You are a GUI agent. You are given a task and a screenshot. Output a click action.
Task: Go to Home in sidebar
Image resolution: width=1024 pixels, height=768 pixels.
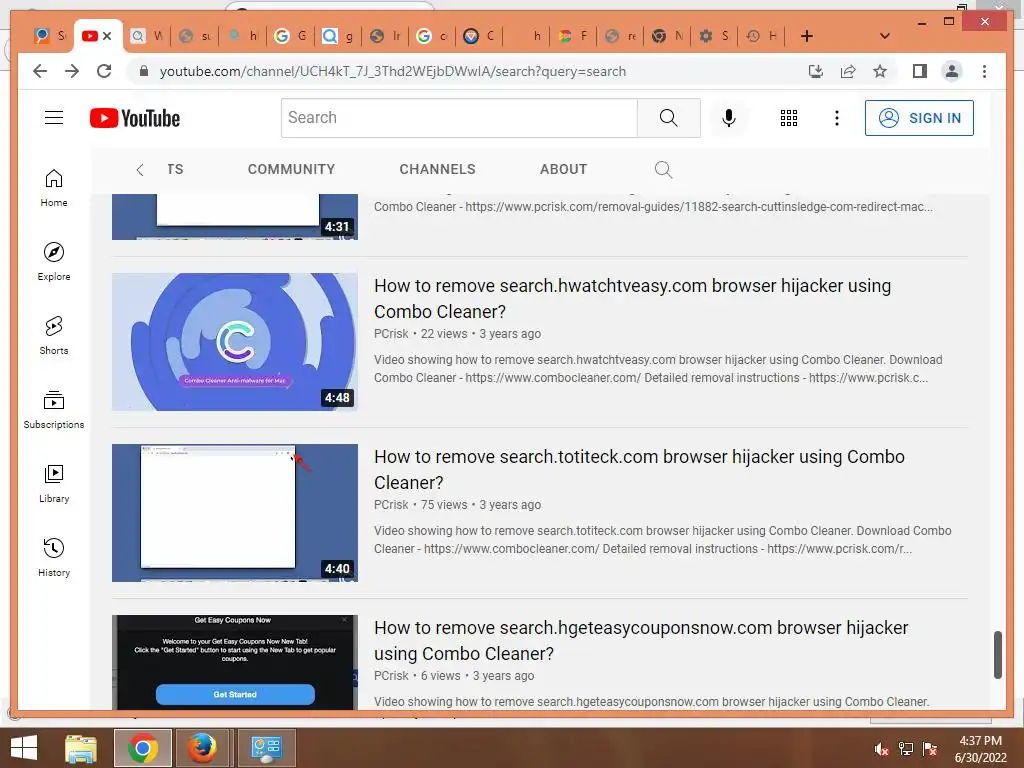coord(54,188)
